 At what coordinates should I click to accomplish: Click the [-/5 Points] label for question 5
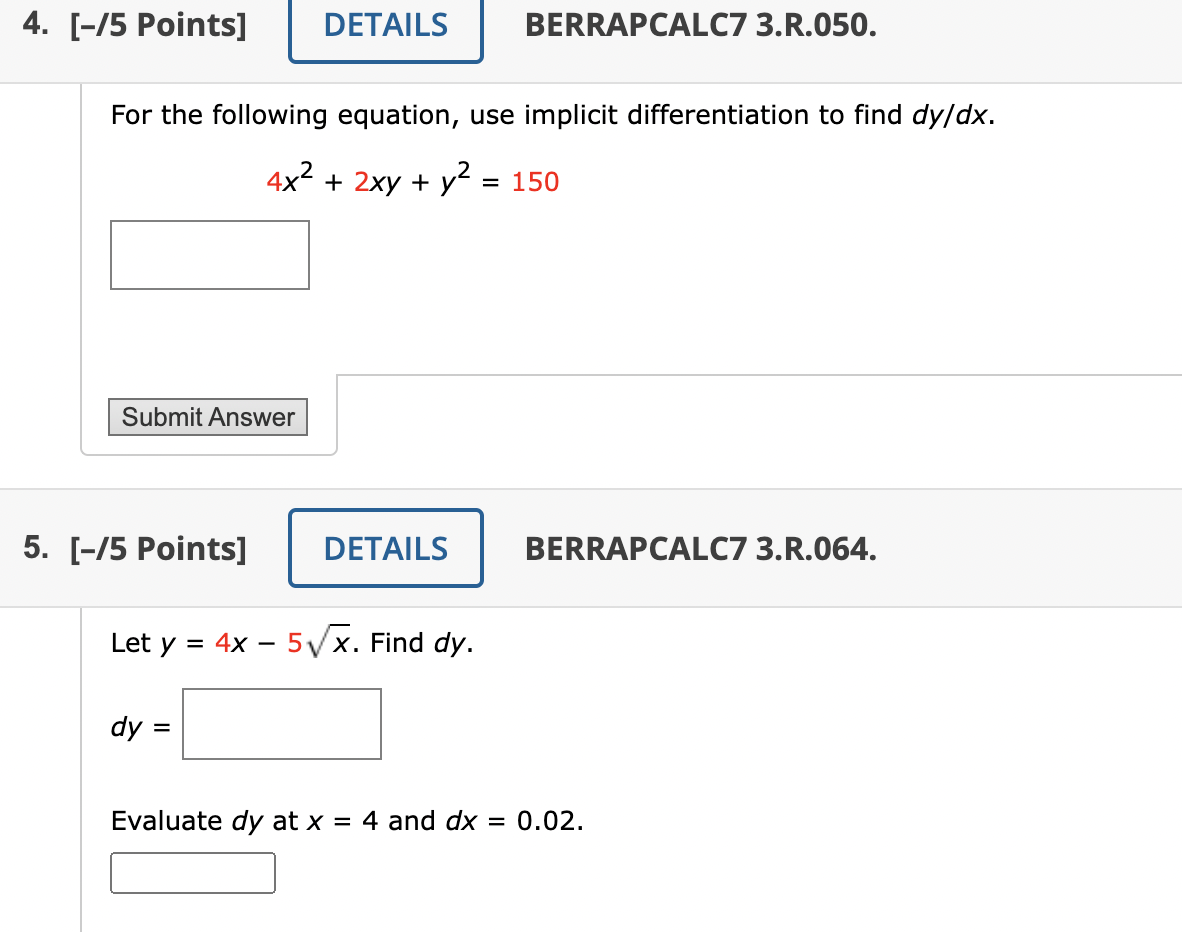160,548
